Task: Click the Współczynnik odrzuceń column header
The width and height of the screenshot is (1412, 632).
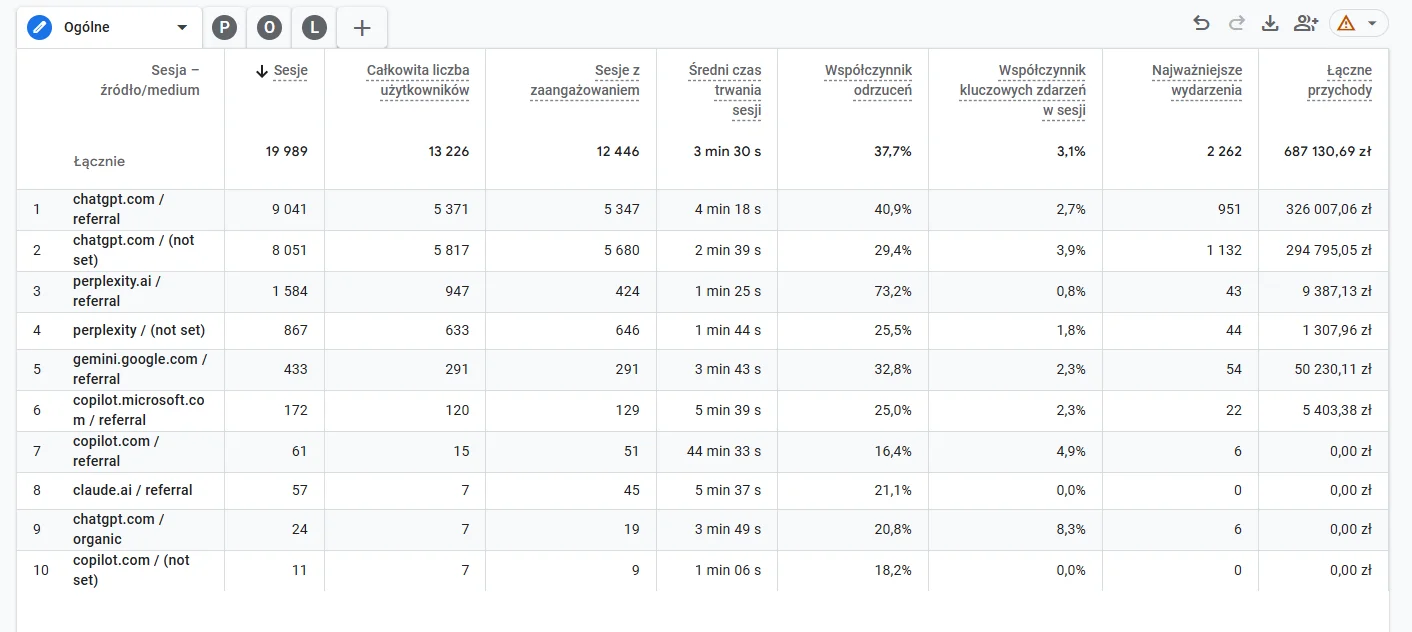Action: point(868,80)
